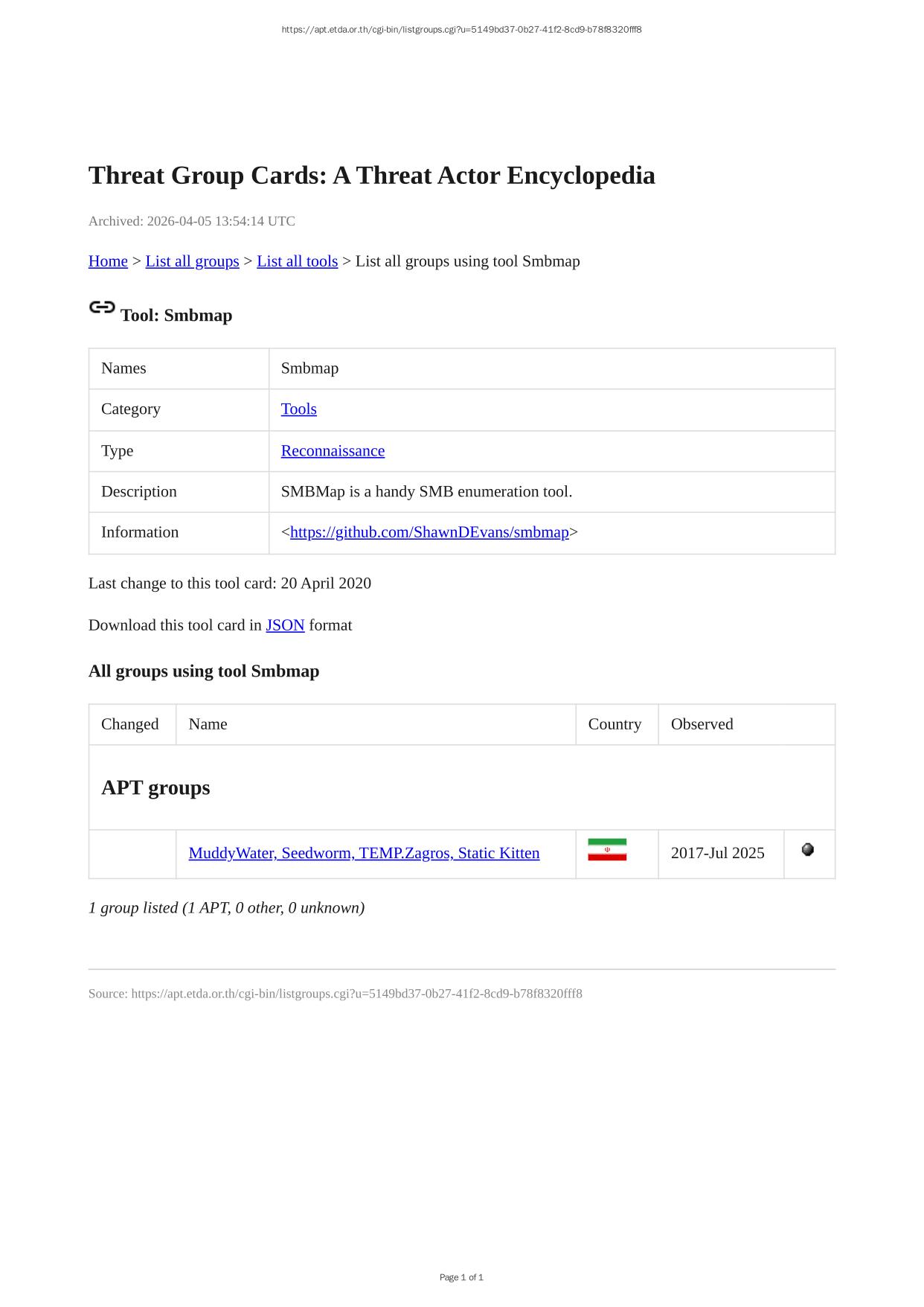
Task: Click the Changed column header
Action: tap(130, 724)
